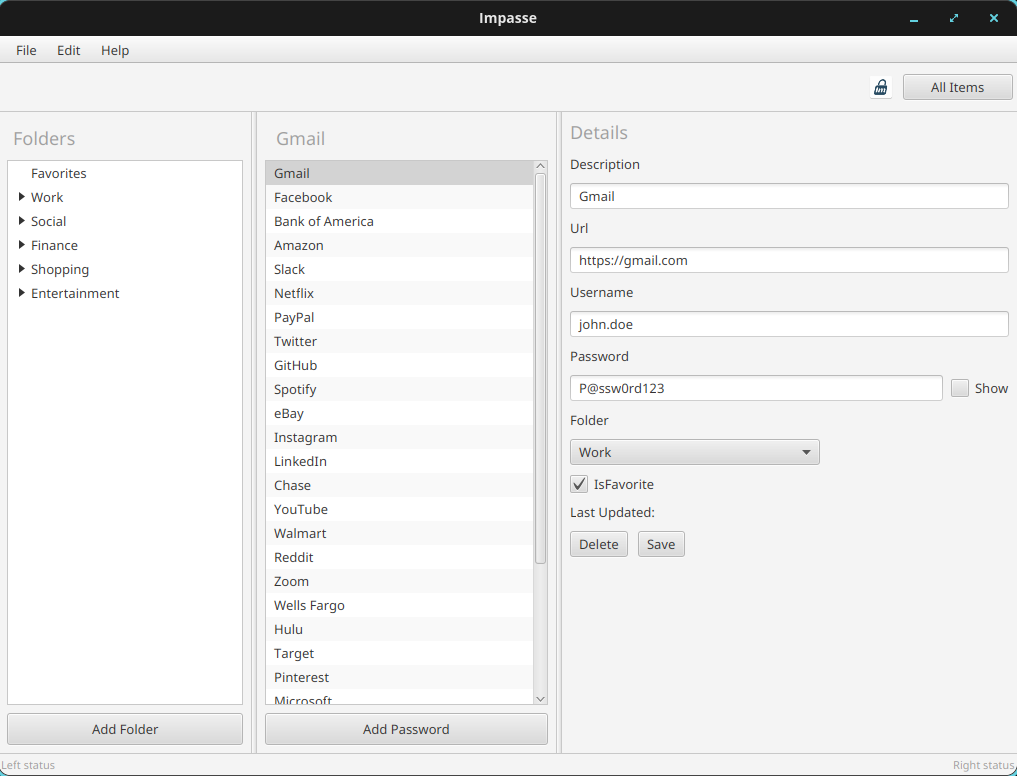The width and height of the screenshot is (1017, 776).
Task: Click into the Description field
Action: (x=789, y=196)
